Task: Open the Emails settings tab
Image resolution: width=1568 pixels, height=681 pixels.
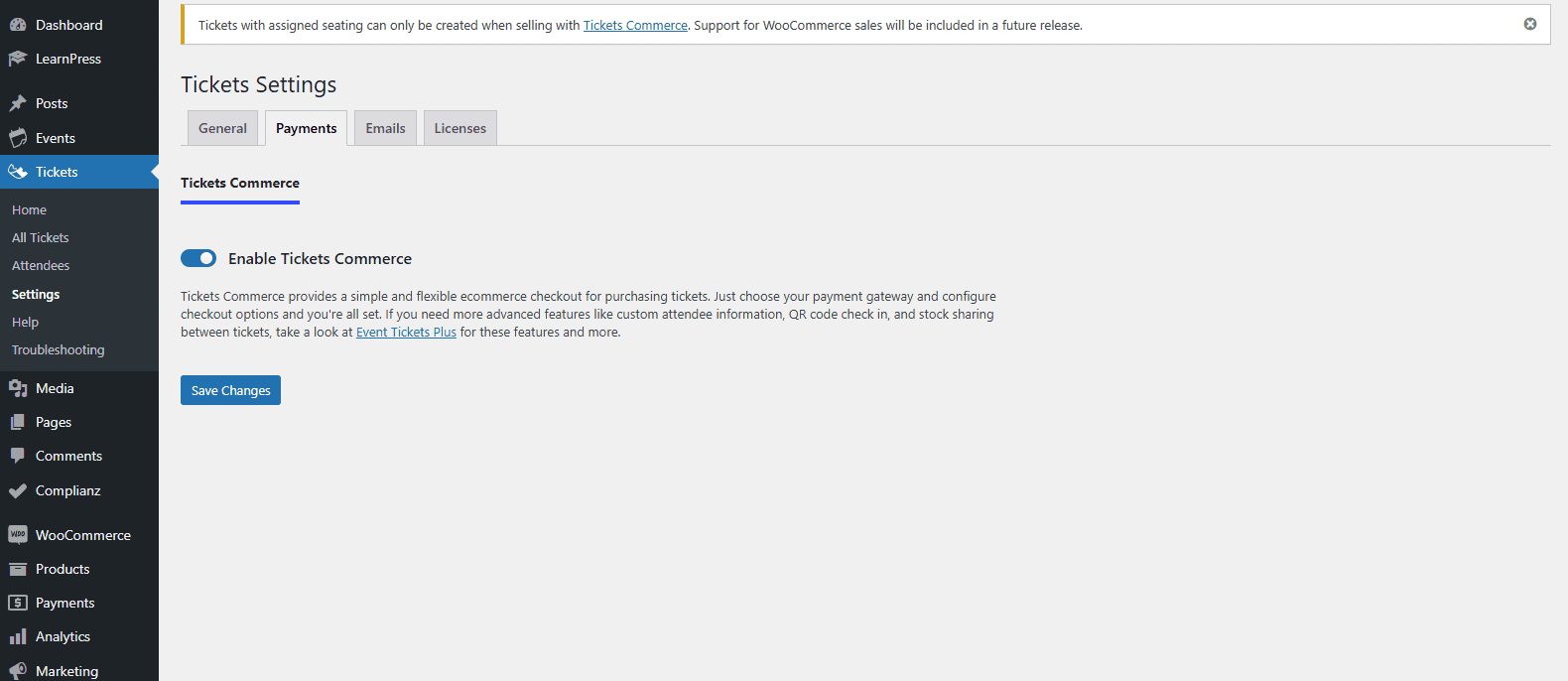Action: tap(385, 128)
